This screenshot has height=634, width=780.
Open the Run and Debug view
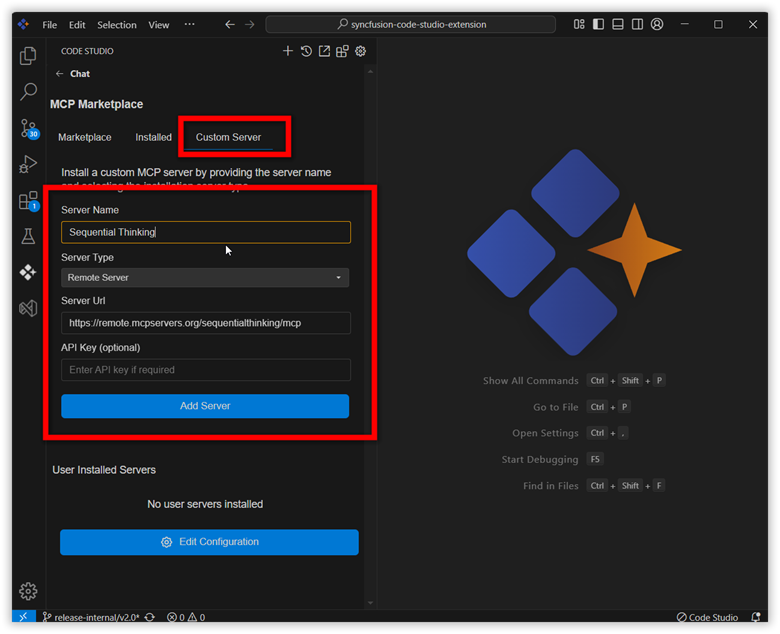(x=28, y=164)
